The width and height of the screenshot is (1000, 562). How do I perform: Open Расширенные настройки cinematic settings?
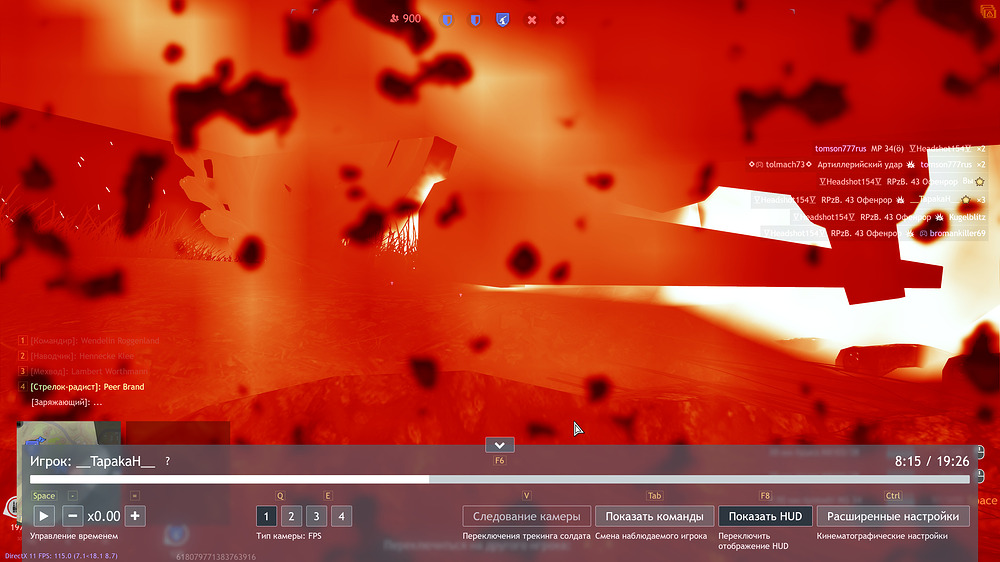click(x=893, y=516)
